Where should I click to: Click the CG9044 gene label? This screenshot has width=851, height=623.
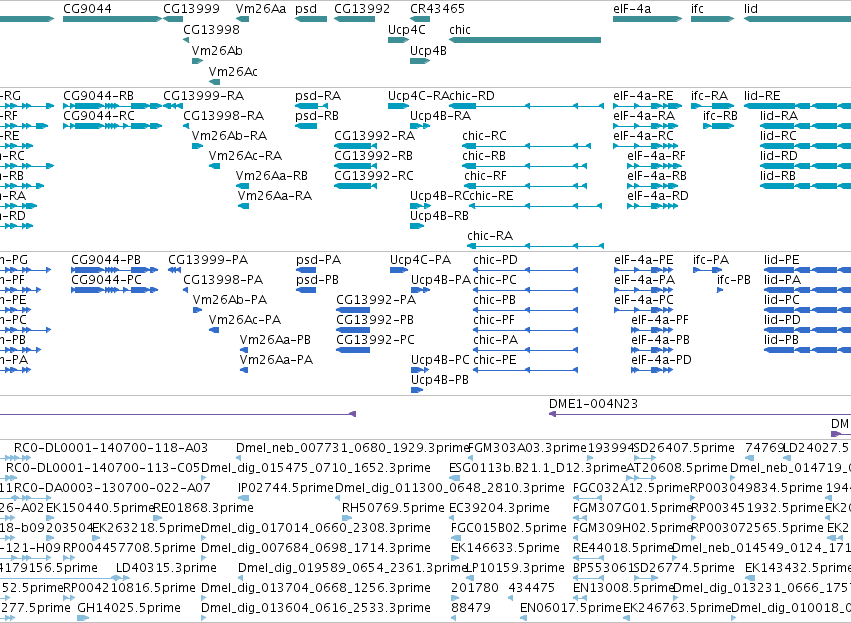[x=87, y=9]
